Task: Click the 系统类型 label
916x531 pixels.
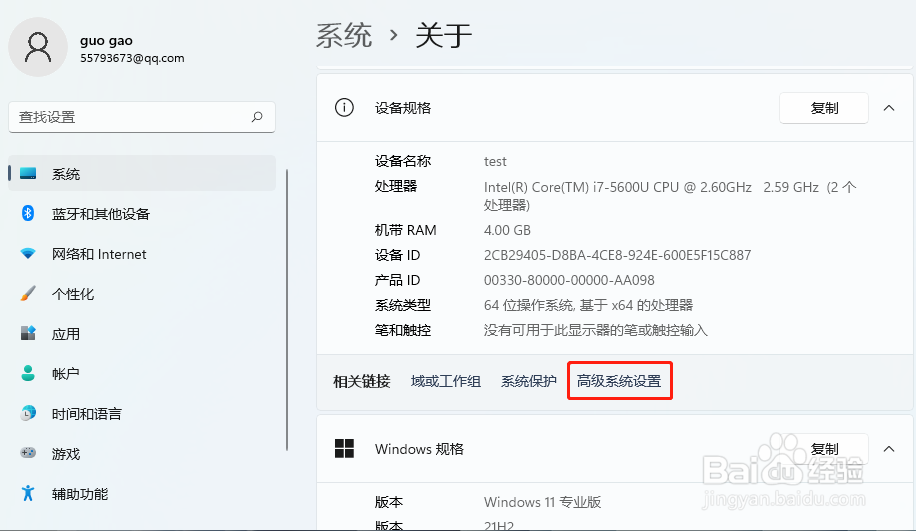Action: (403, 305)
